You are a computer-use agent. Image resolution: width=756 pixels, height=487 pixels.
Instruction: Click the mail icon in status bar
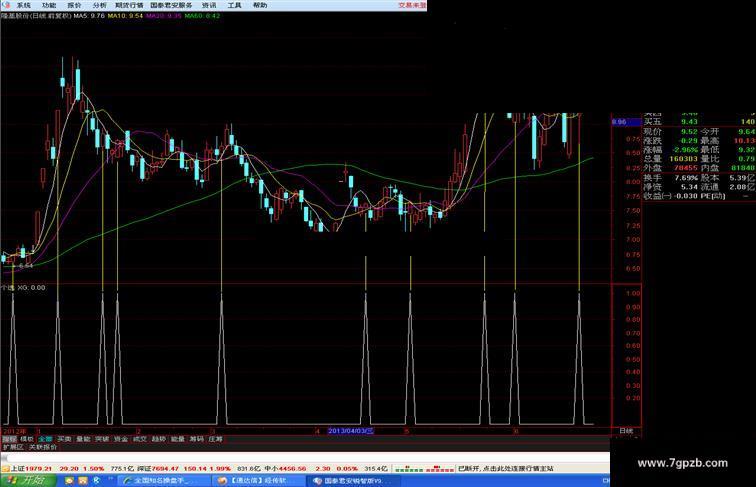(5, 468)
